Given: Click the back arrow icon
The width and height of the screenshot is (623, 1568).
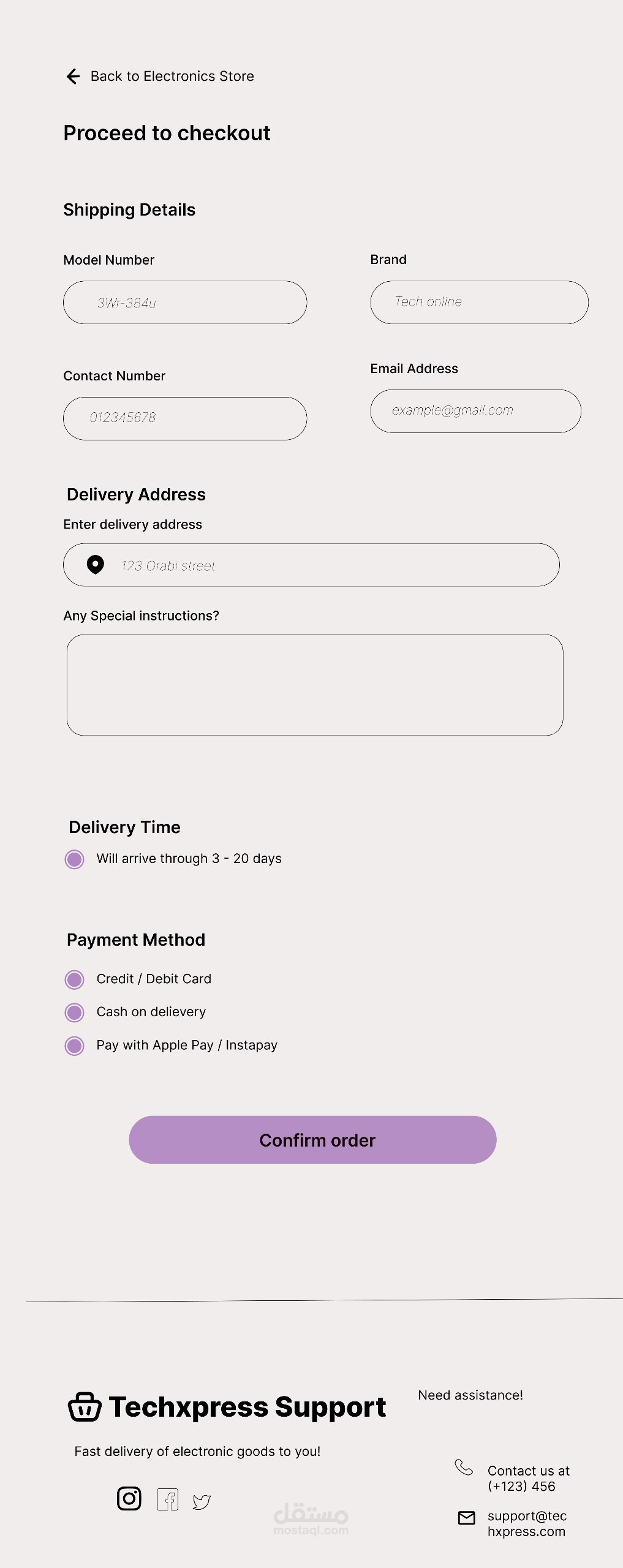Looking at the screenshot, I should (x=73, y=76).
